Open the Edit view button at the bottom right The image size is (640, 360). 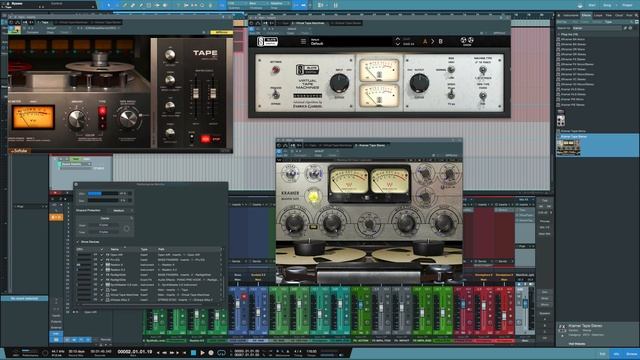point(602,354)
